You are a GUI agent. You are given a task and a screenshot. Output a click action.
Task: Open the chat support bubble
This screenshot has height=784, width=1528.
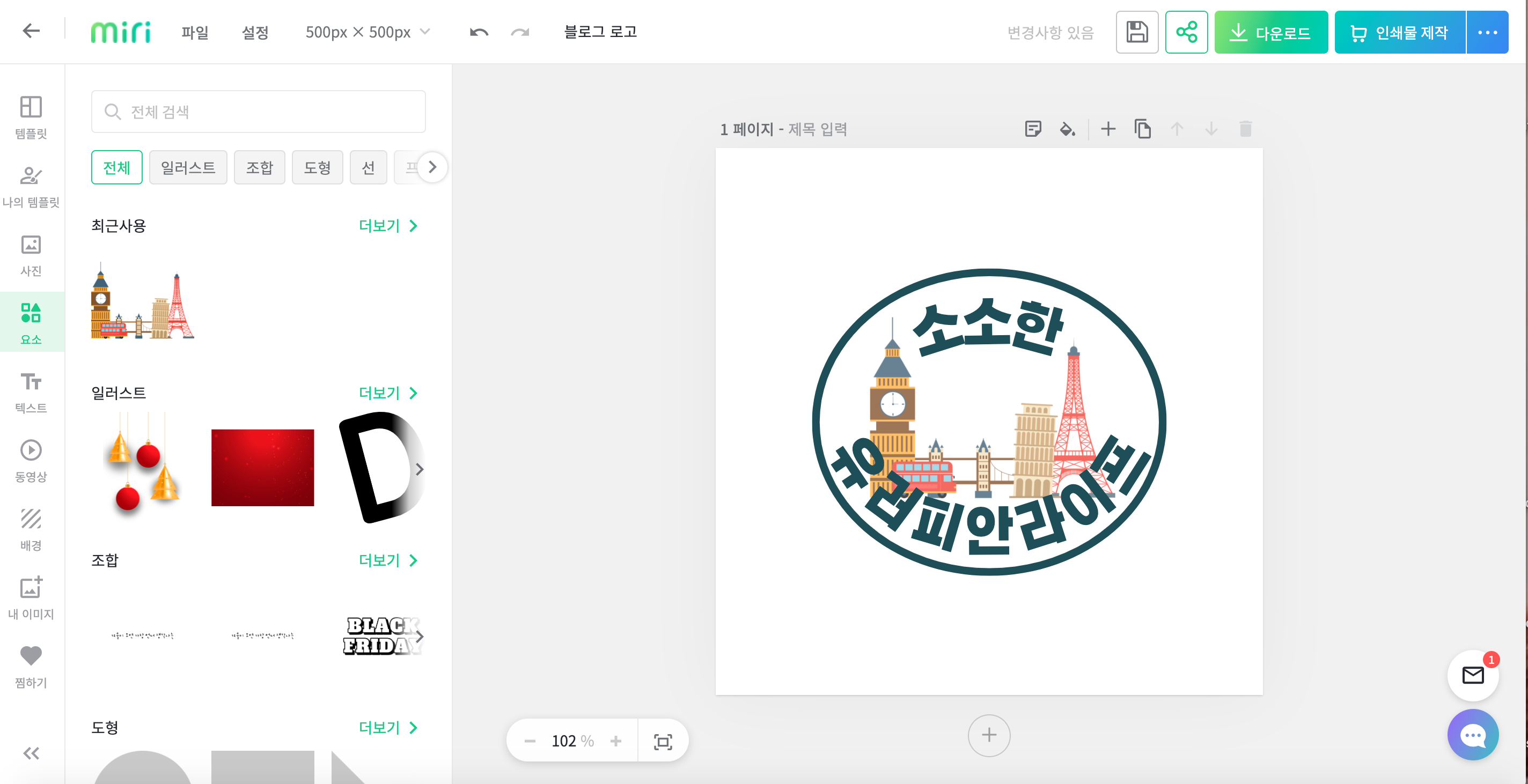coord(1472,734)
